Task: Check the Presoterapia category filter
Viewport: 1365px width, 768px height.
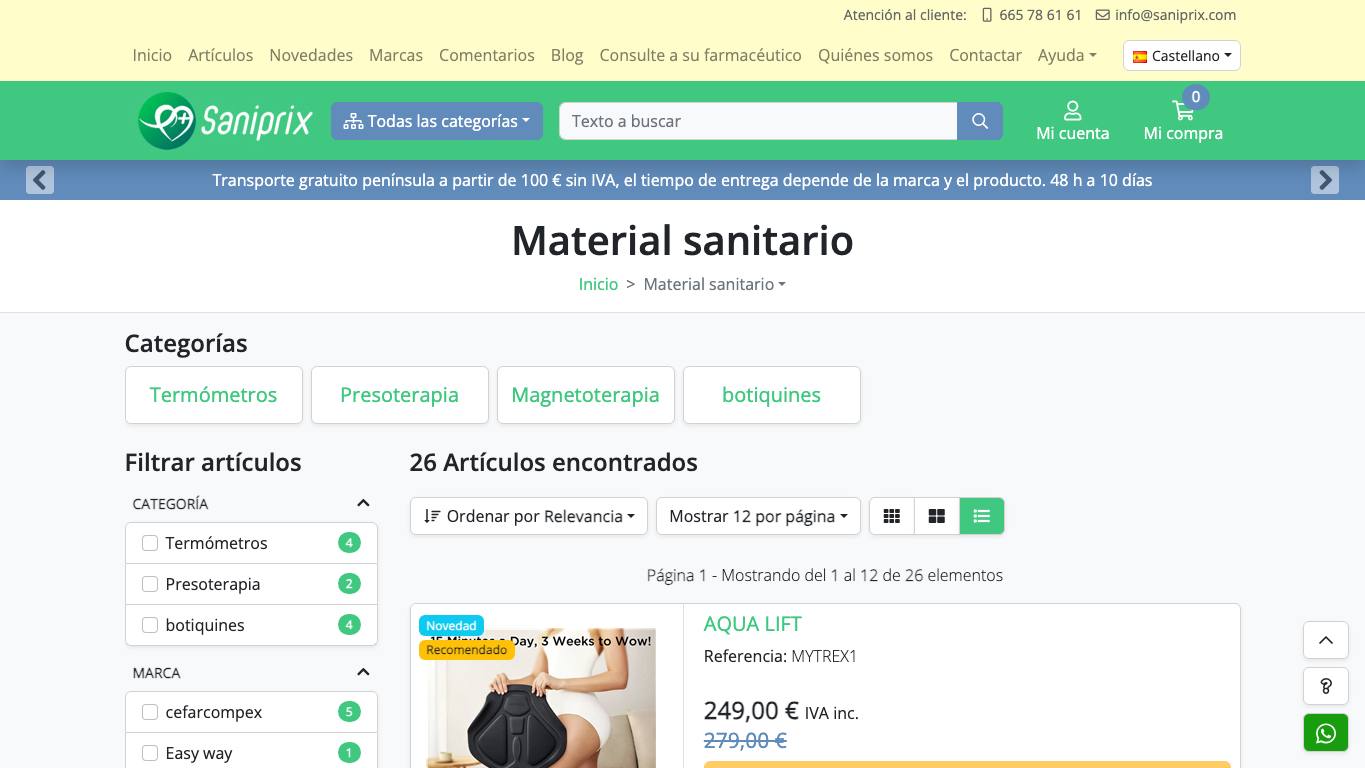Action: (150, 584)
